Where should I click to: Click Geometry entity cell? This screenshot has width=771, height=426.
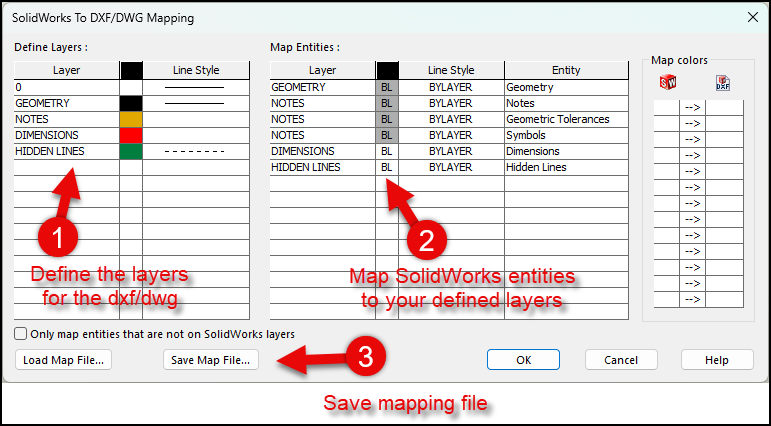tap(566, 88)
